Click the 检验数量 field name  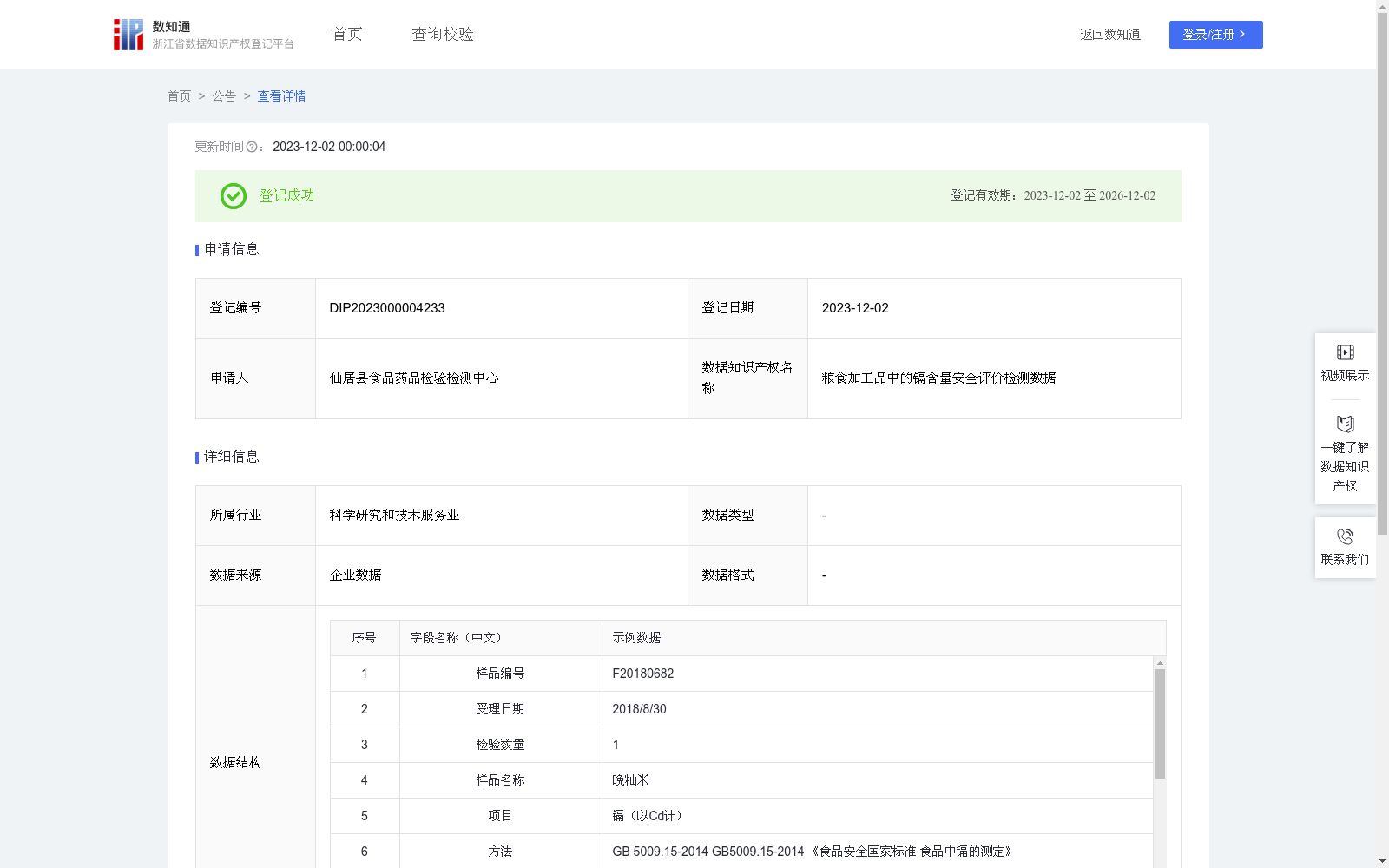(500, 745)
